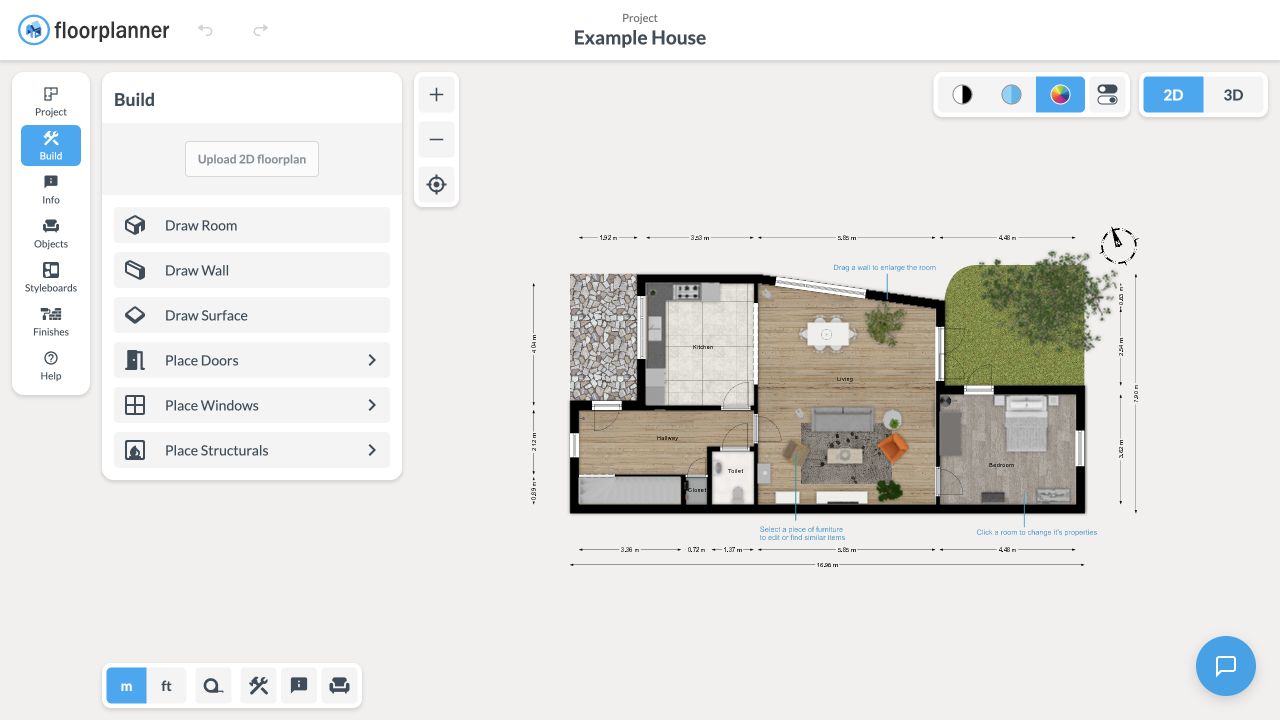Viewport: 1280px width, 720px height.
Task: Open the Finishes sidebar section
Action: pyautogui.click(x=51, y=321)
